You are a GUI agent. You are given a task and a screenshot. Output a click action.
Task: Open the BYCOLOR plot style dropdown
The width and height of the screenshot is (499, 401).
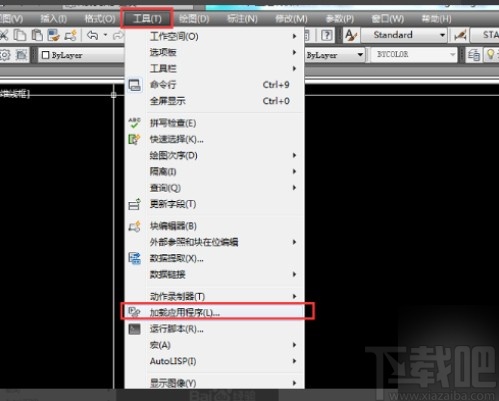[414, 55]
